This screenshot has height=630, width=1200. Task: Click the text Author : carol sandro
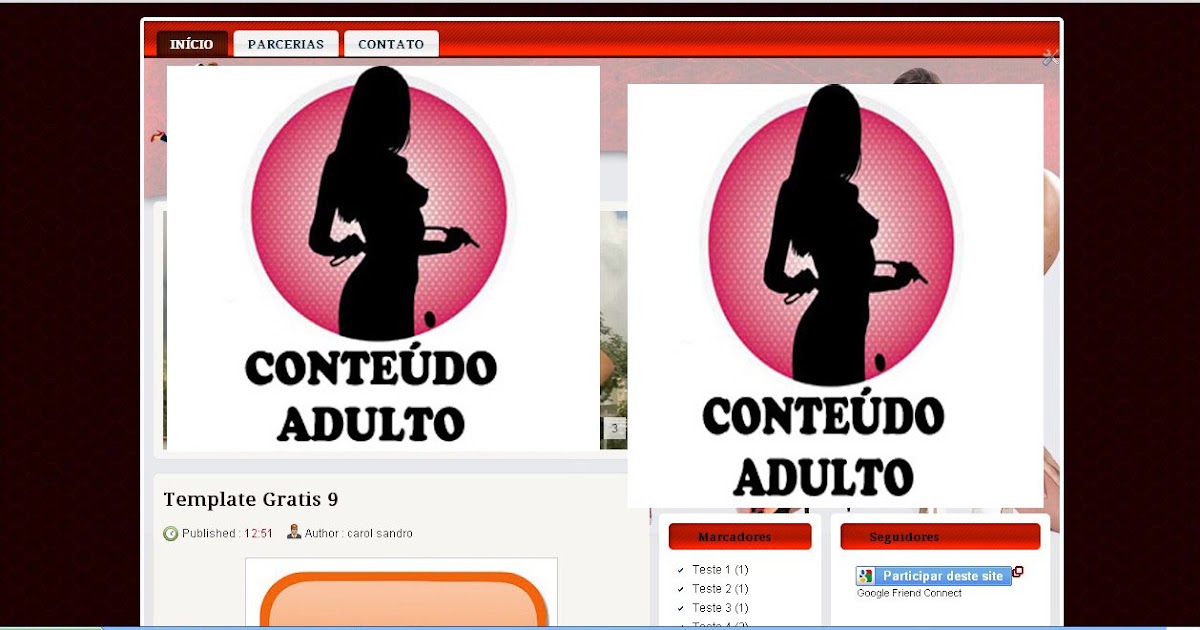(359, 534)
